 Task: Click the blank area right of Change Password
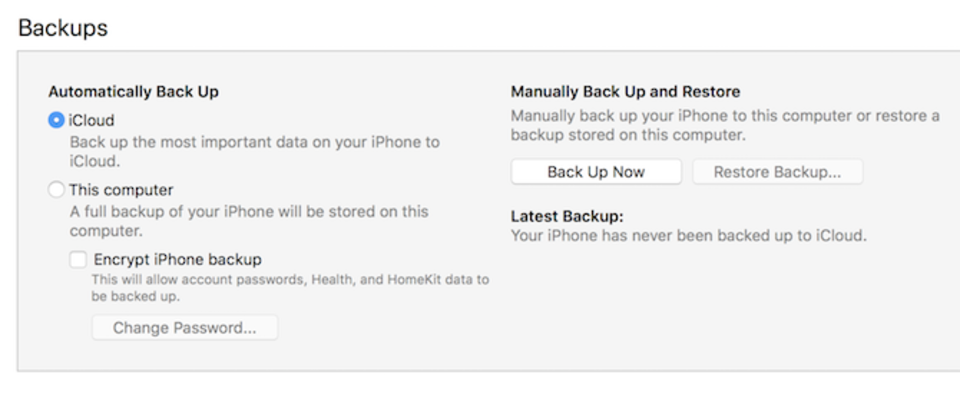386,328
